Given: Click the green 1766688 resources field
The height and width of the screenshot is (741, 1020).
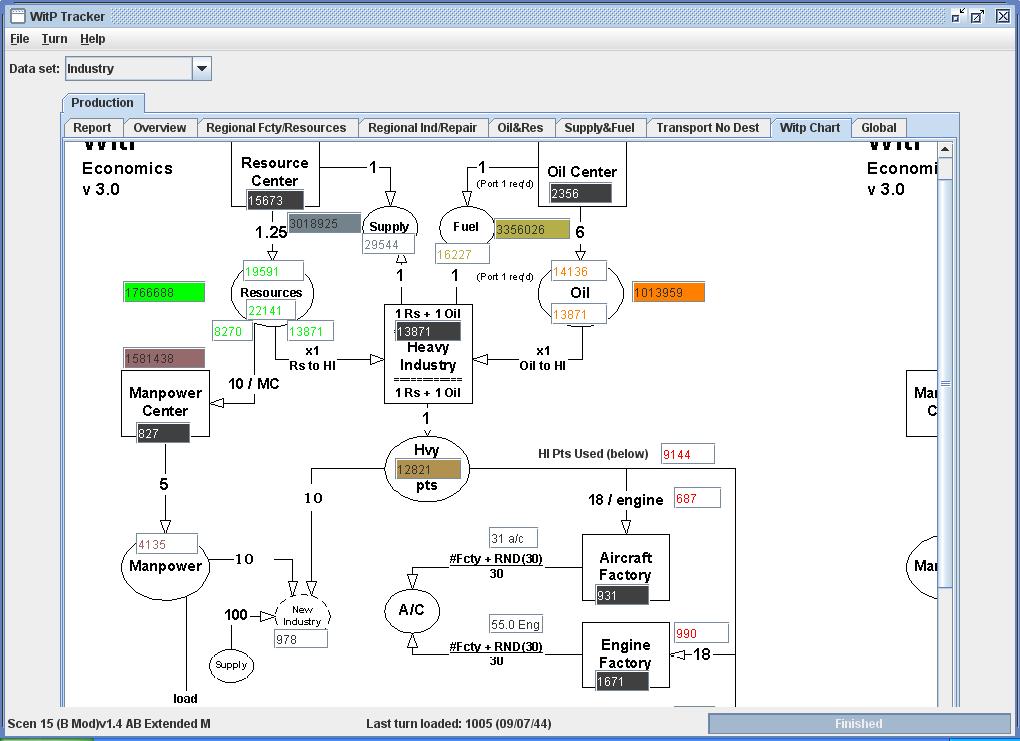Looking at the screenshot, I should click(164, 292).
